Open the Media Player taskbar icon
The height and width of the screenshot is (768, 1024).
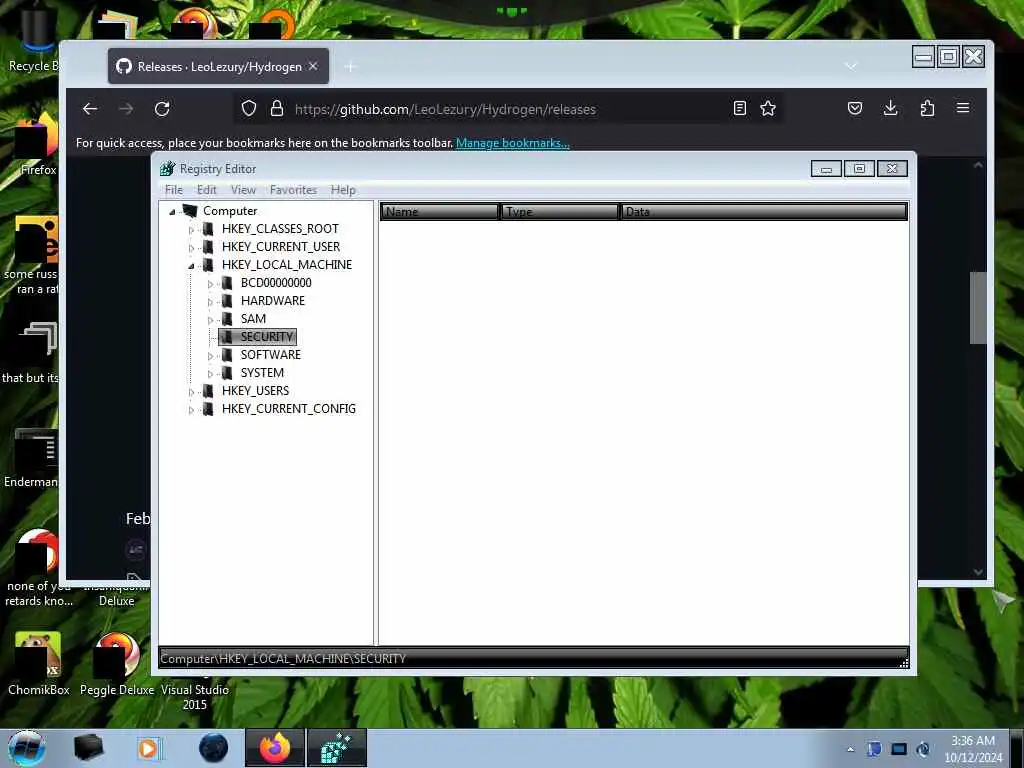click(x=150, y=748)
